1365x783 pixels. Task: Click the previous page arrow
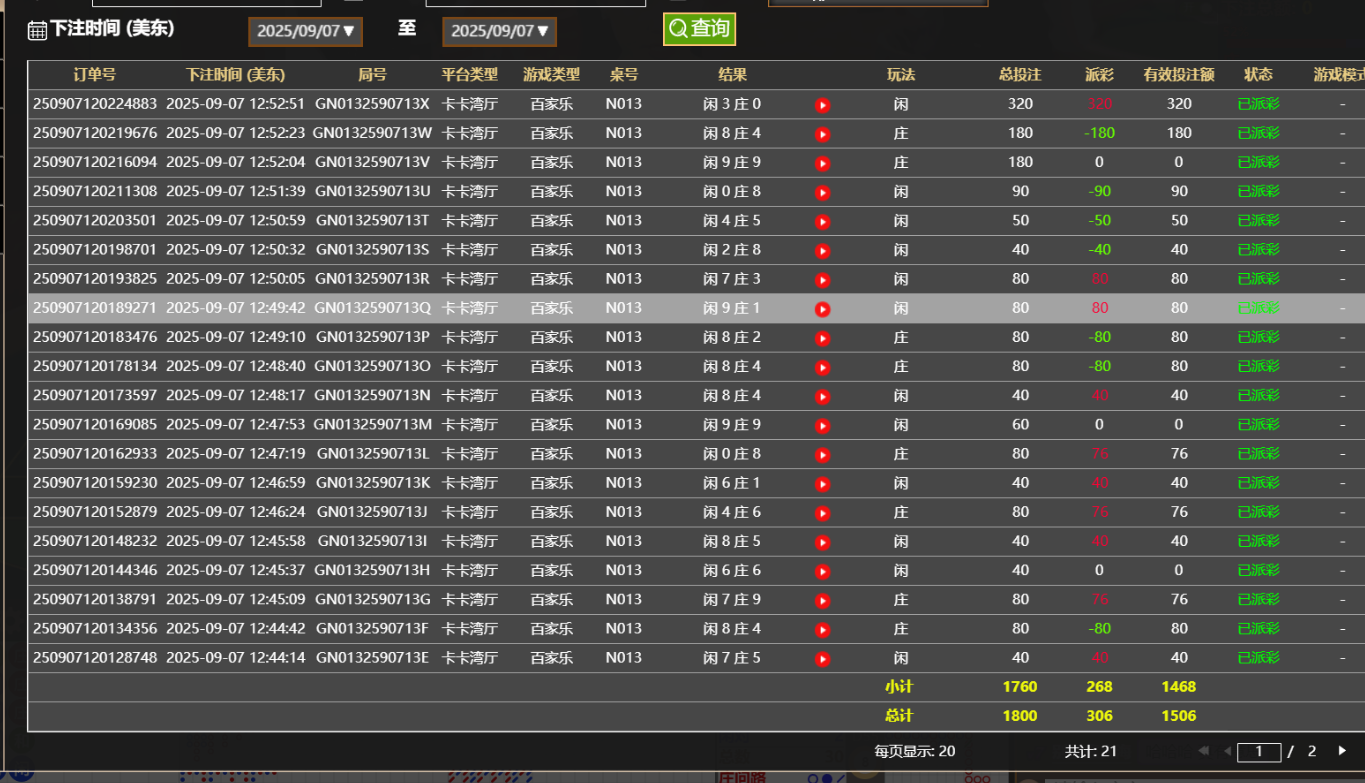click(x=1226, y=751)
